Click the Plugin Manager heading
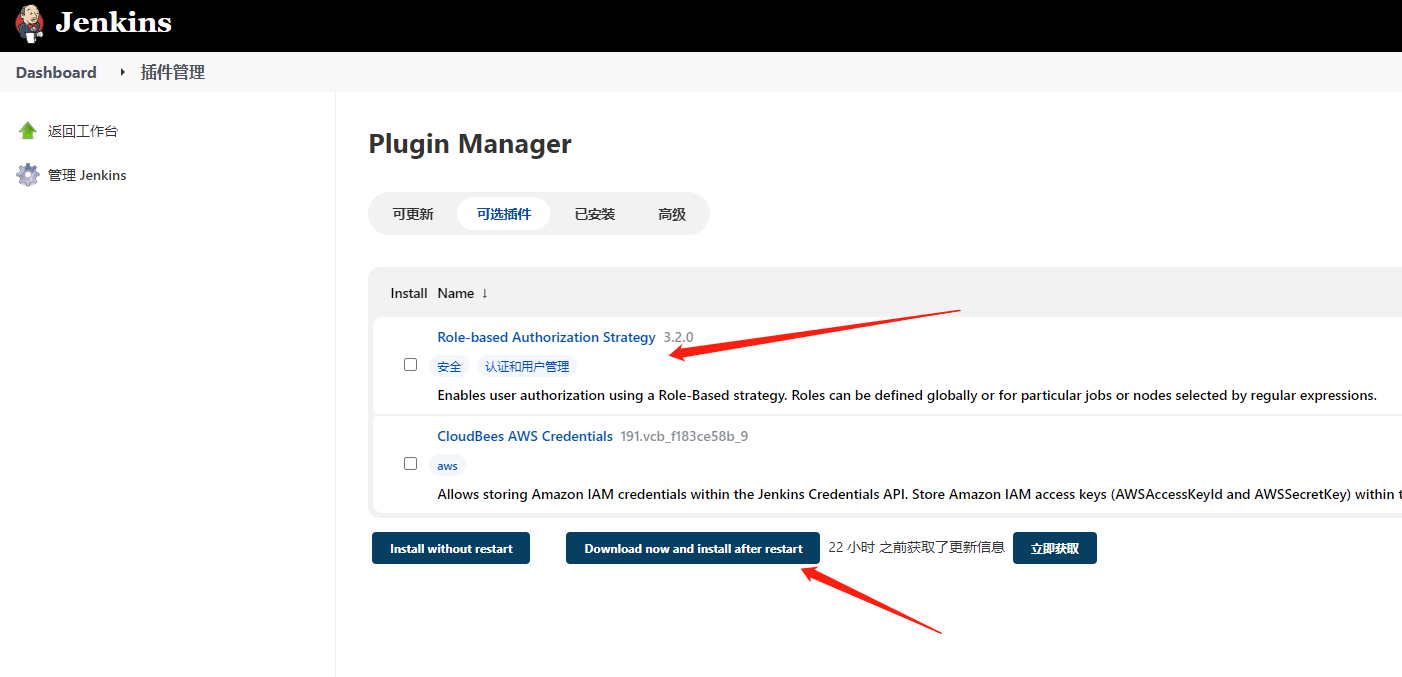 click(x=470, y=144)
